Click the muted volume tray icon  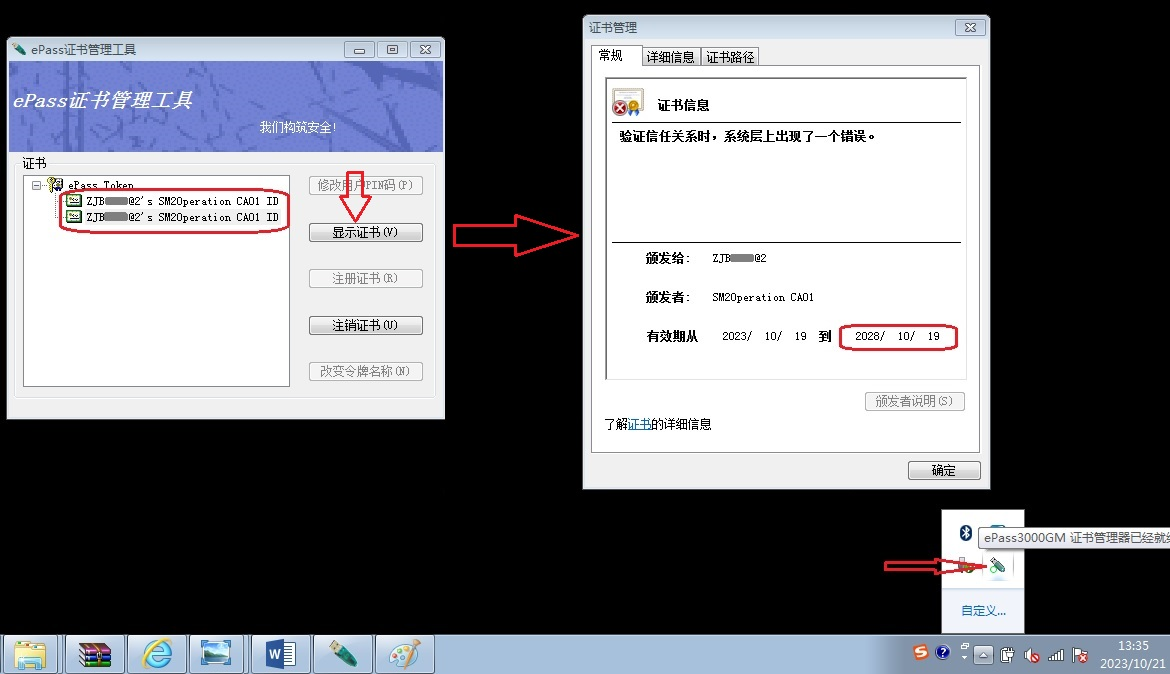1032,655
